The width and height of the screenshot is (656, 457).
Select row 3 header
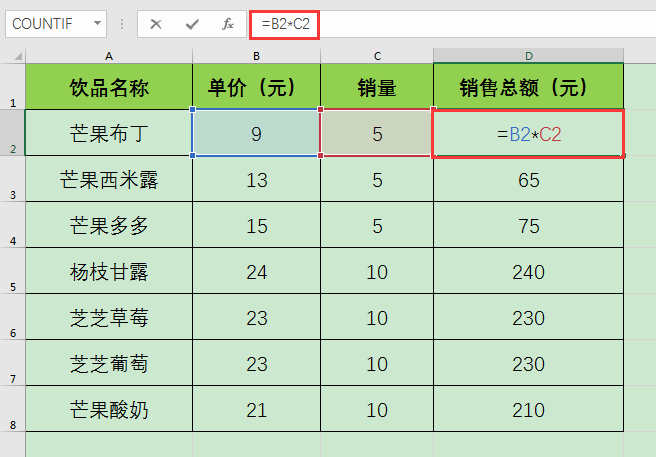(13, 179)
